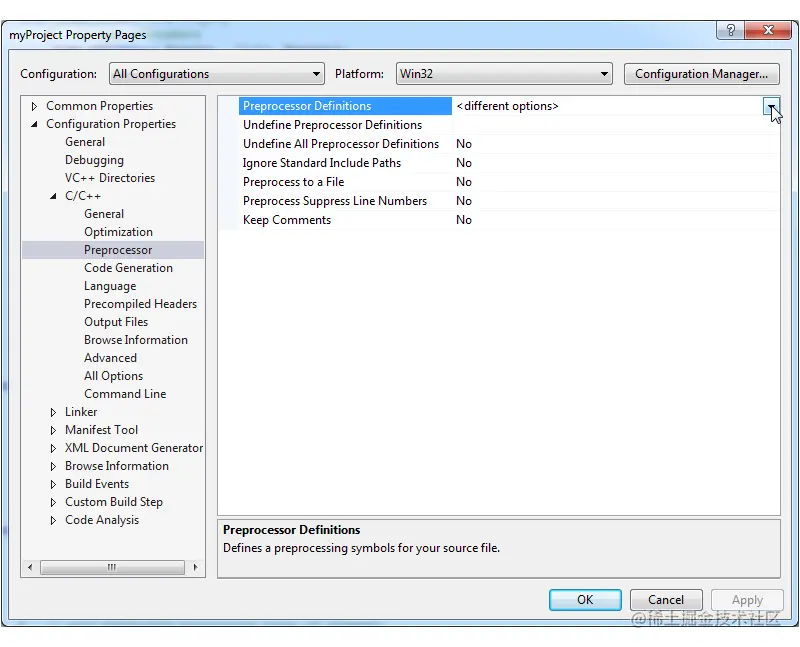
Task: Select Browse Information under C/C++
Action: coord(136,340)
